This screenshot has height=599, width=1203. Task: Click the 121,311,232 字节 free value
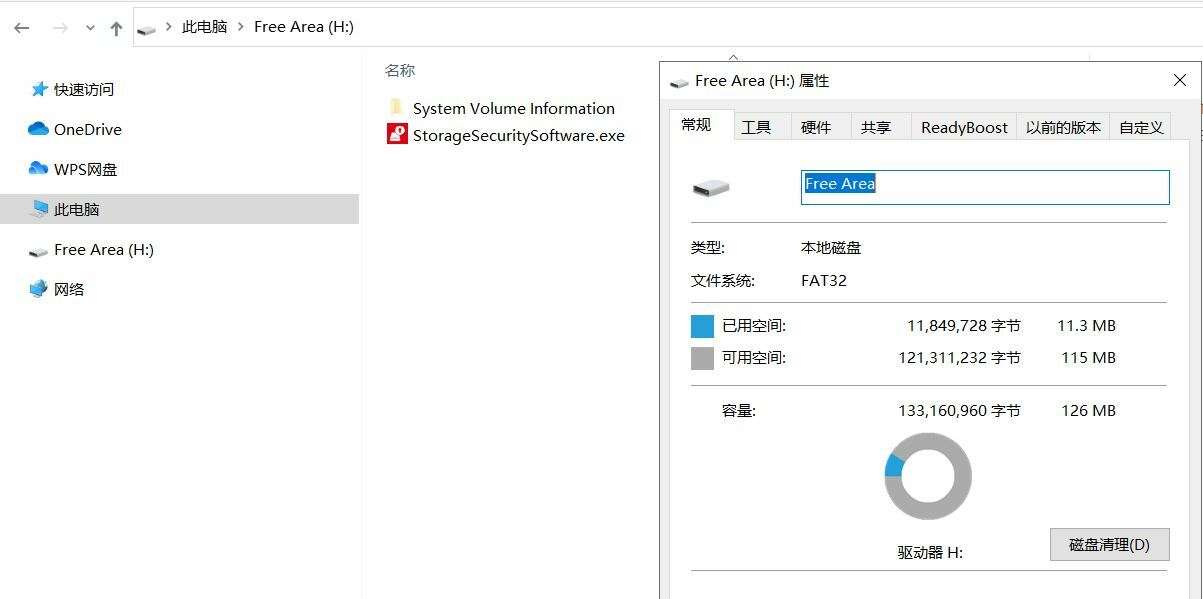(x=959, y=358)
